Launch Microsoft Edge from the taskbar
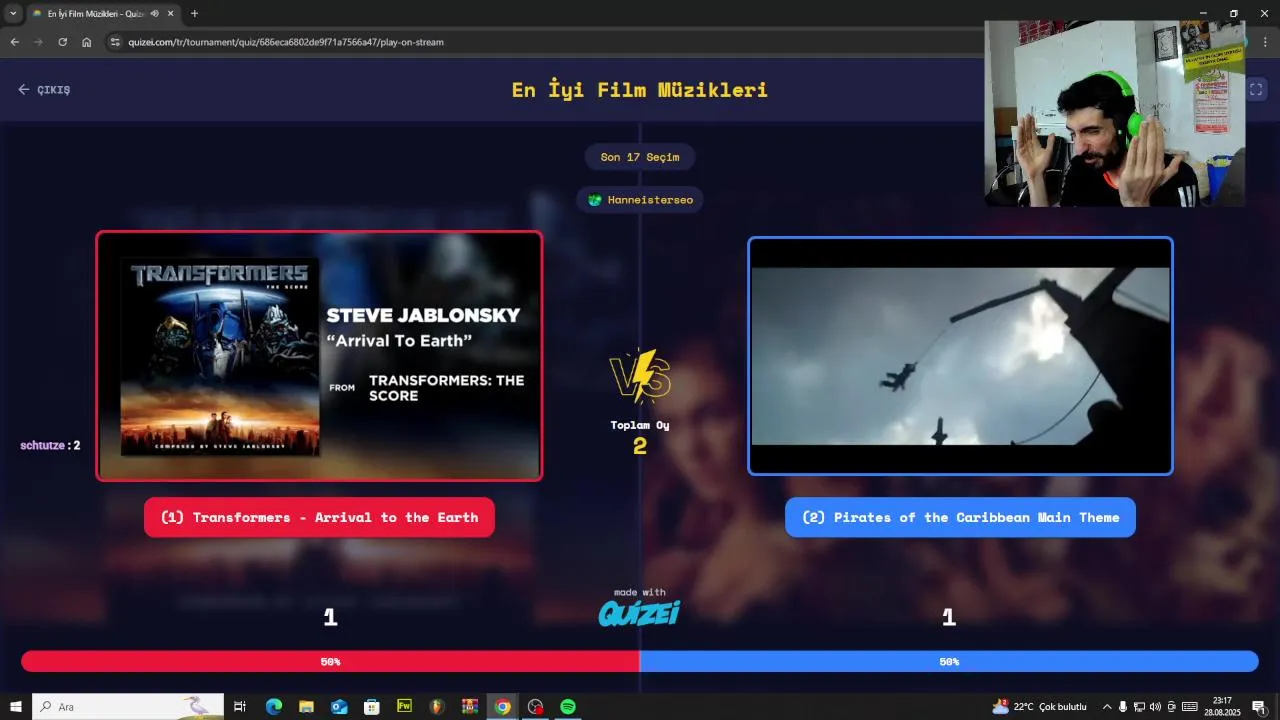This screenshot has width=1280, height=720. 273,707
